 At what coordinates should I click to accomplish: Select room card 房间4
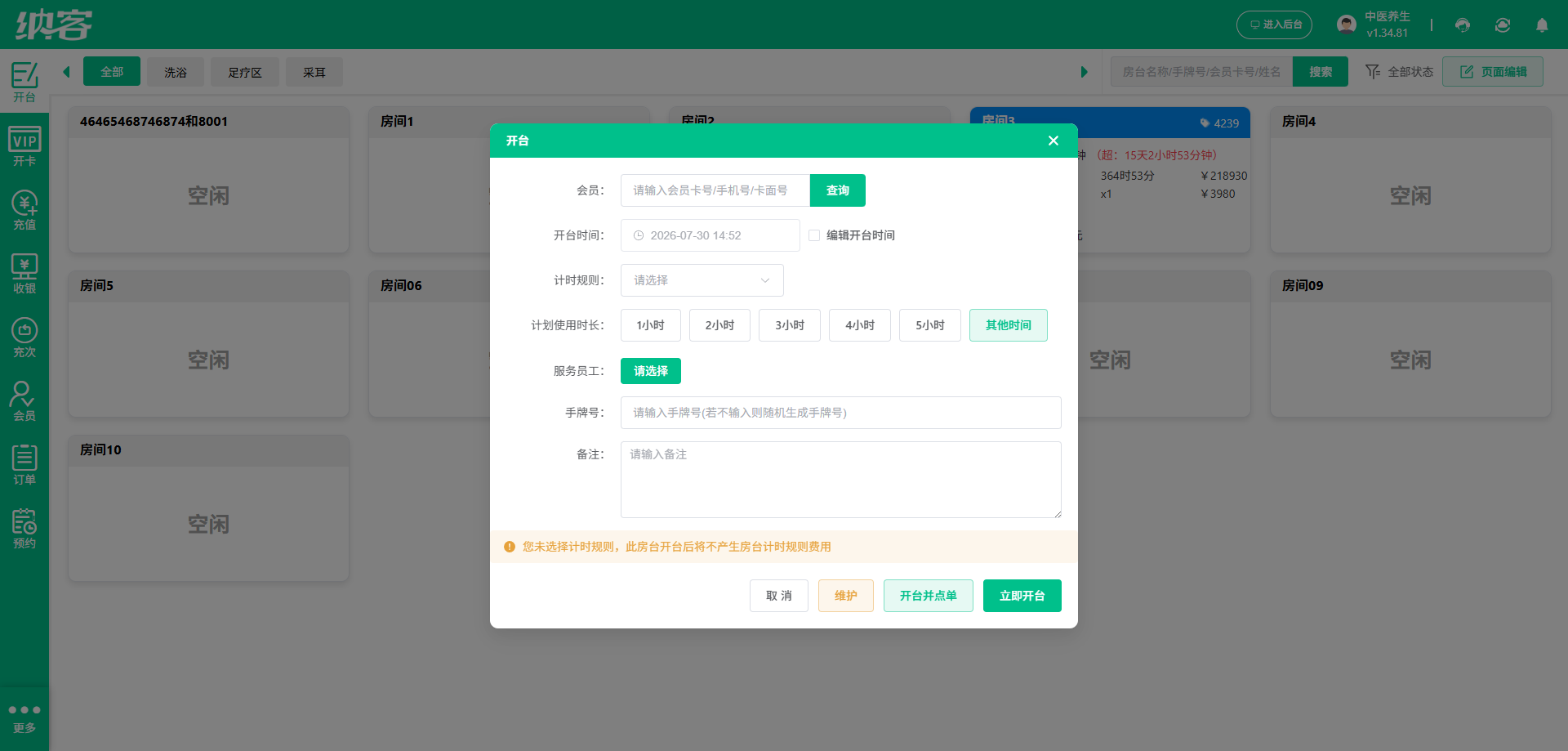1410,180
